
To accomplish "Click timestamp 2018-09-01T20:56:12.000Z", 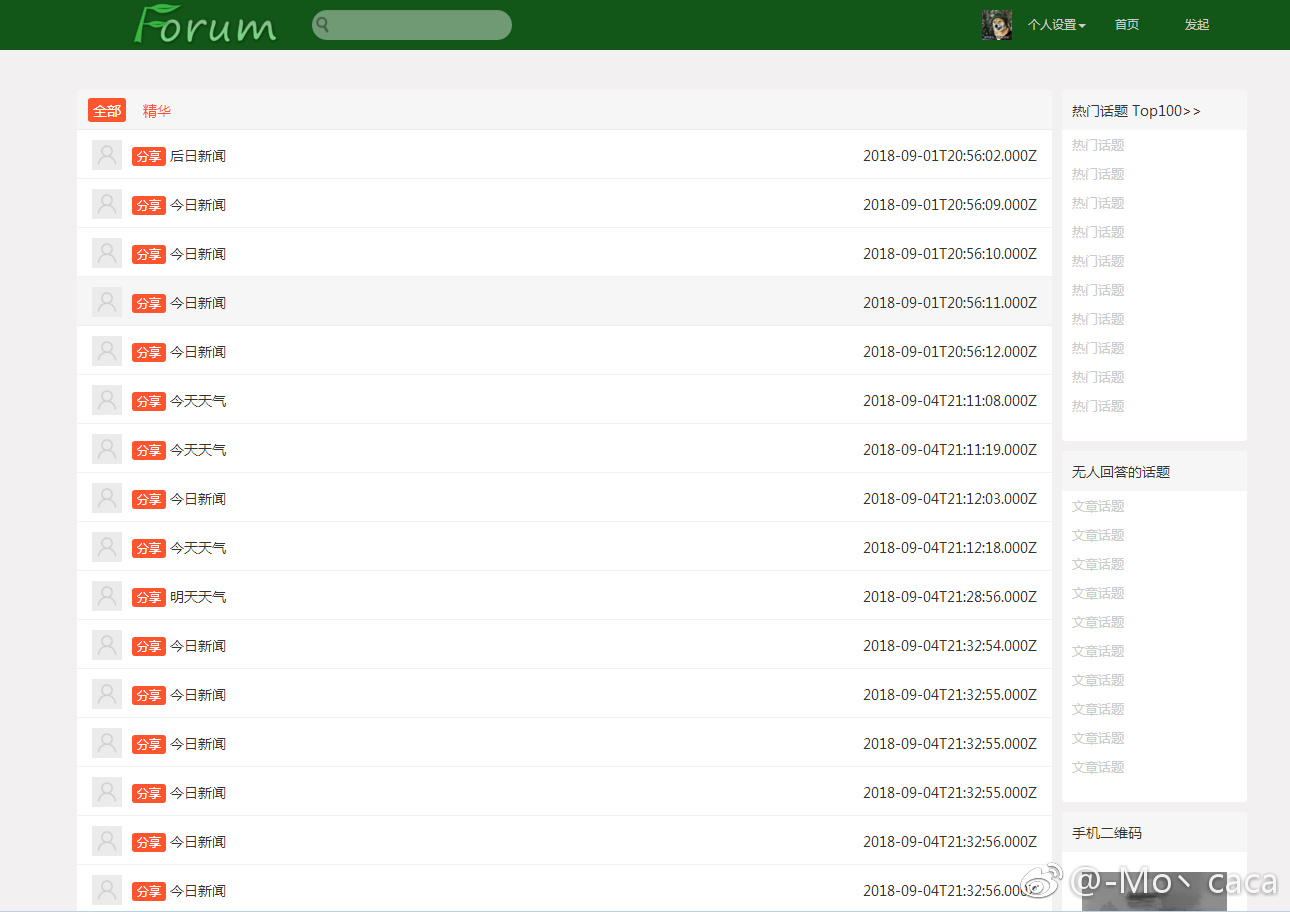I will coord(950,352).
